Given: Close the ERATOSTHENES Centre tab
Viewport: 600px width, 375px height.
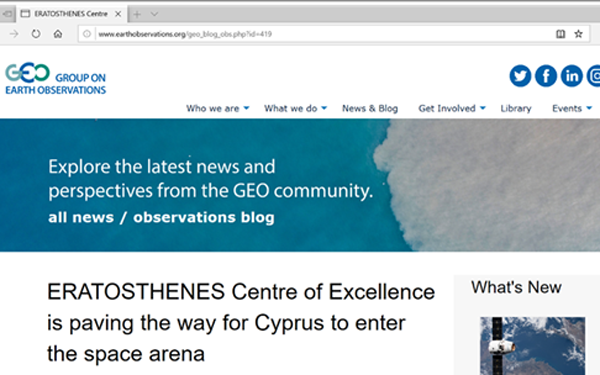Looking at the screenshot, I should tap(118, 14).
